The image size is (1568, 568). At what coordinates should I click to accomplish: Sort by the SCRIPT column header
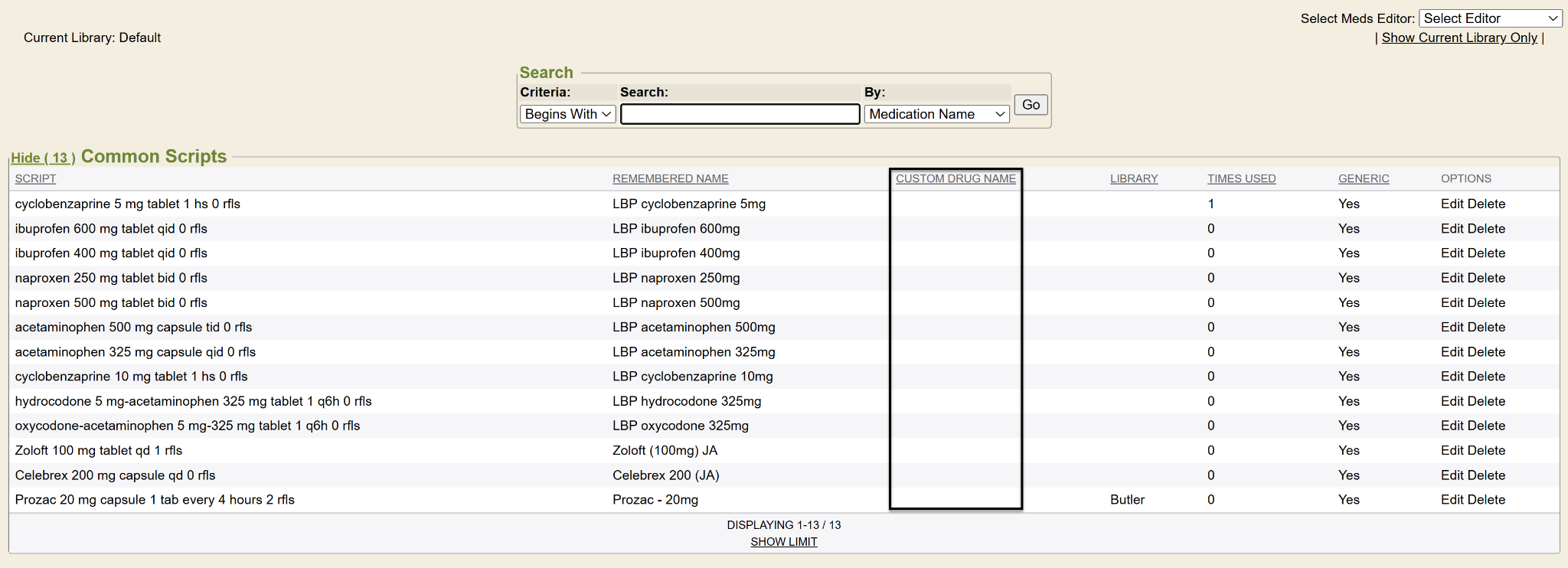click(35, 178)
